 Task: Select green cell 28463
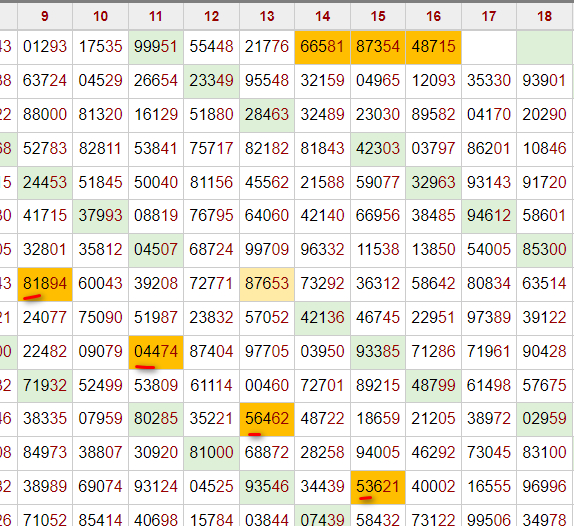[267, 115]
